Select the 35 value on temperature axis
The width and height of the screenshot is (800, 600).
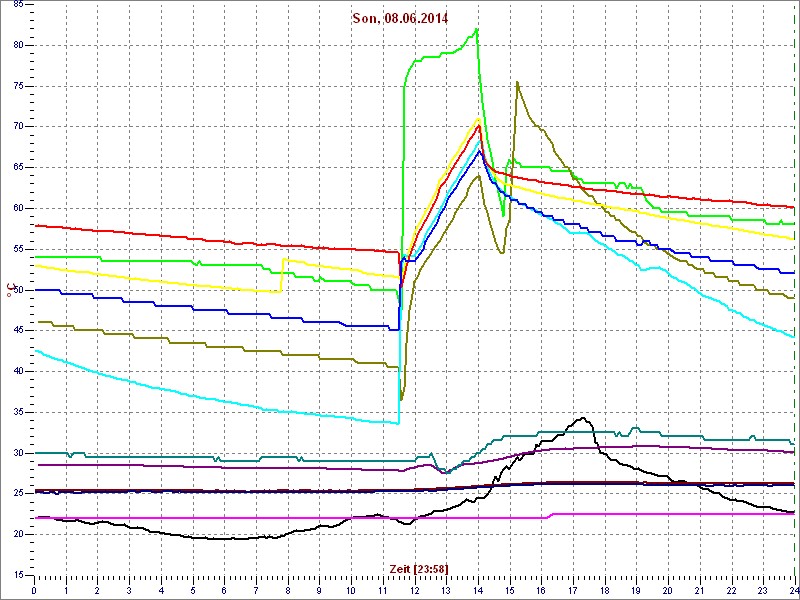[17, 413]
